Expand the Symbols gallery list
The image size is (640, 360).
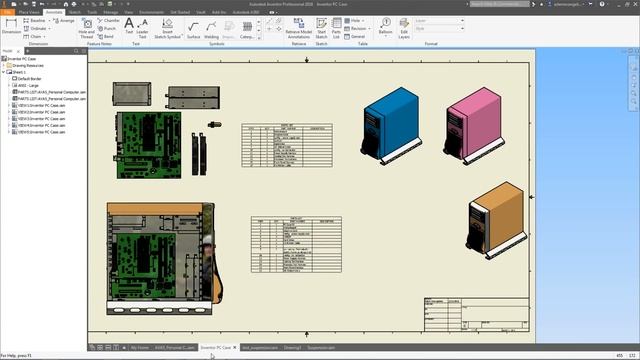tap(259, 38)
